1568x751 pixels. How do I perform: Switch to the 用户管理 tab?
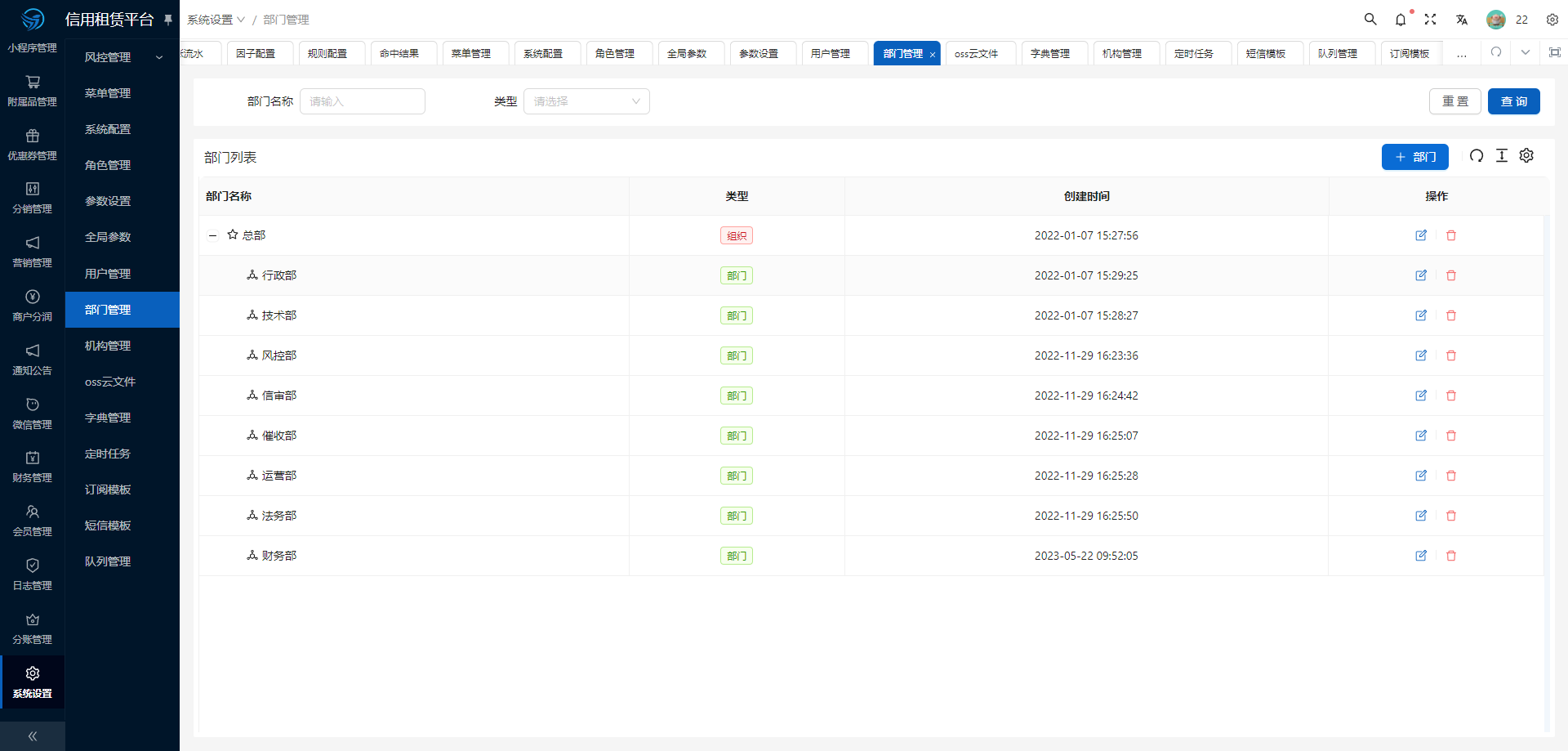click(830, 53)
